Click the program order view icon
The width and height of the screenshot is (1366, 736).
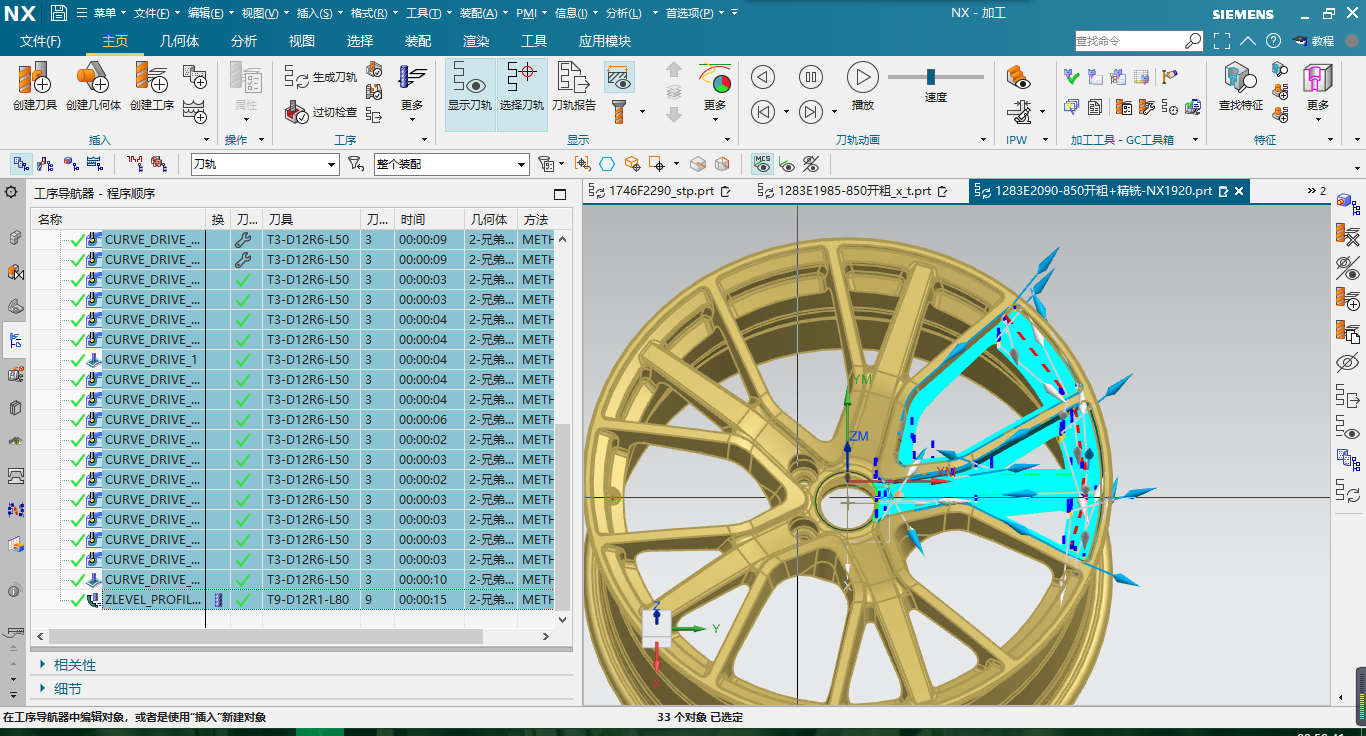20,164
